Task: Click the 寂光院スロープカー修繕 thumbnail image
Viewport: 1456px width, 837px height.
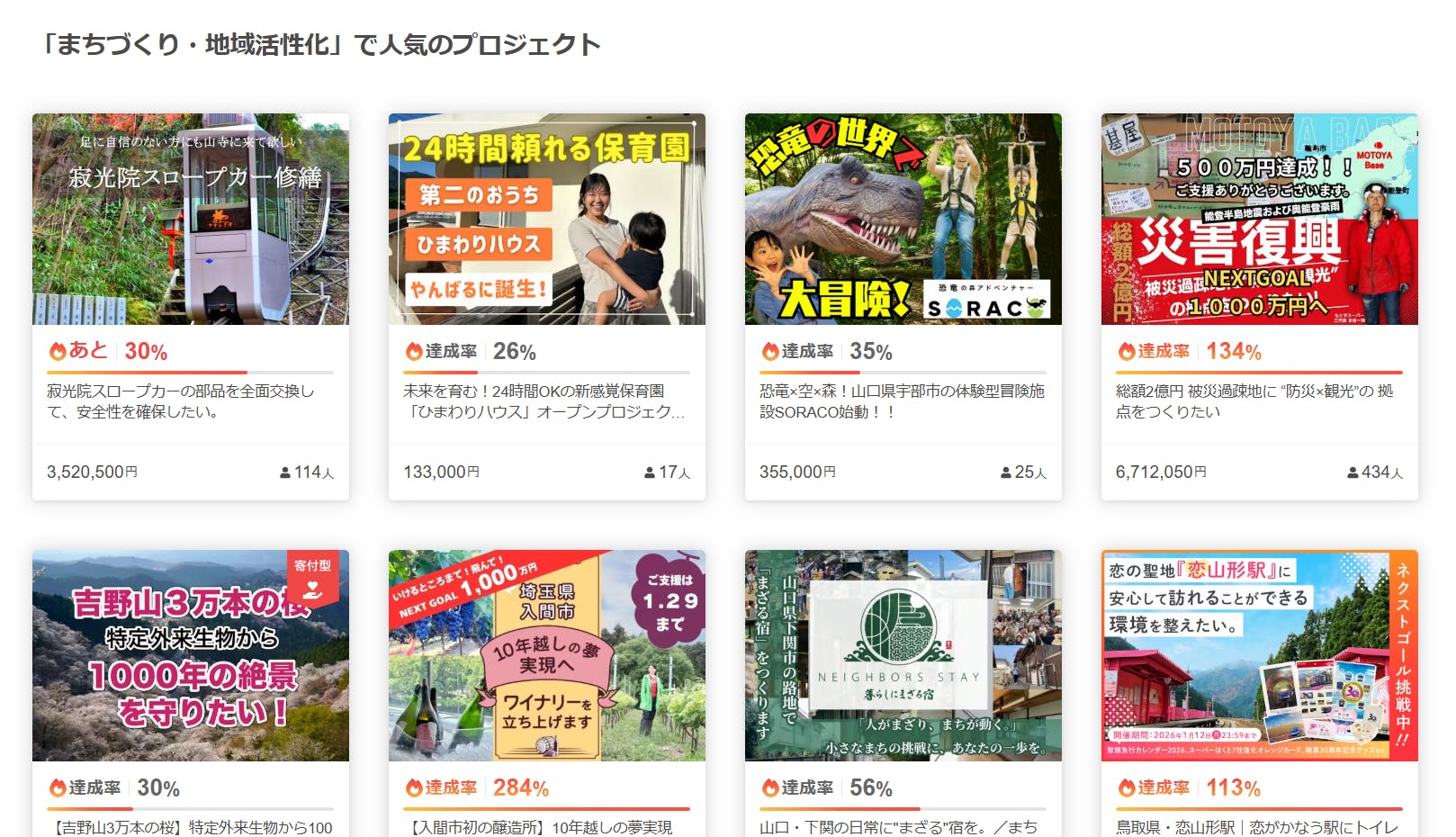Action: point(191,219)
